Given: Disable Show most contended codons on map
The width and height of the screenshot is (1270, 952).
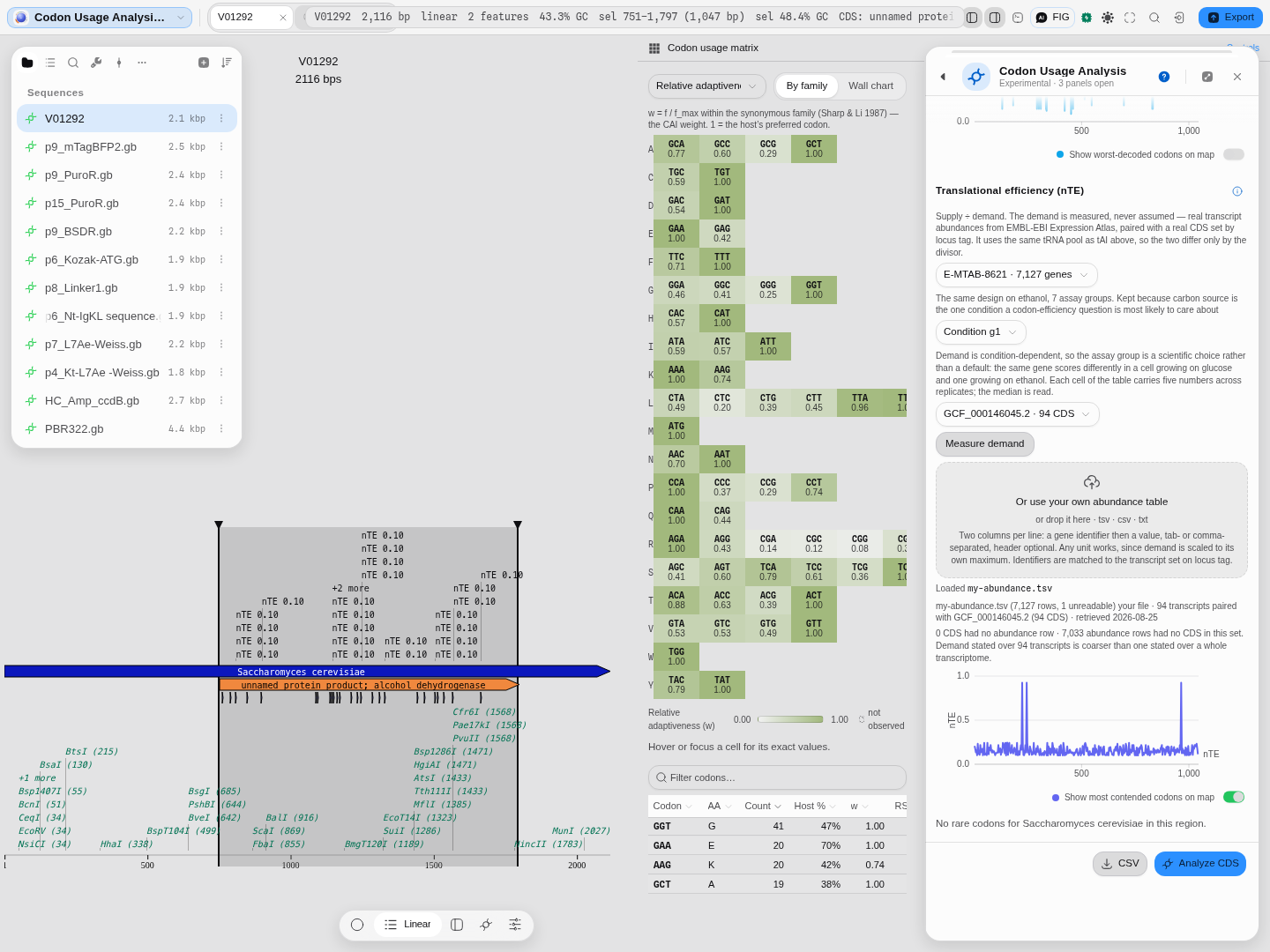Looking at the screenshot, I should pos(1234,797).
